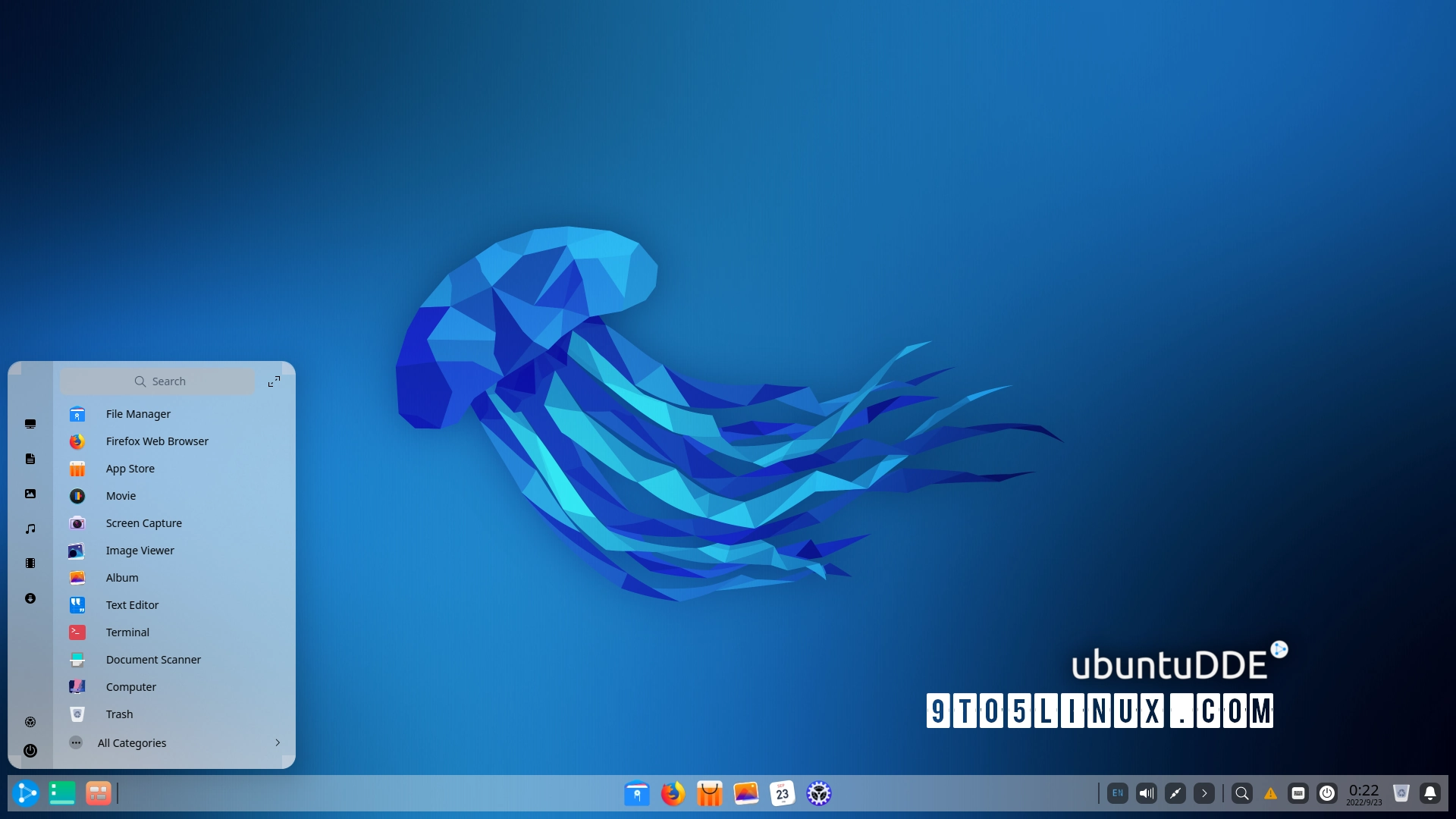Viewport: 1456px width, 819px height.
Task: Toggle the onscreen keyboard in the system tray
Action: tap(1298, 793)
